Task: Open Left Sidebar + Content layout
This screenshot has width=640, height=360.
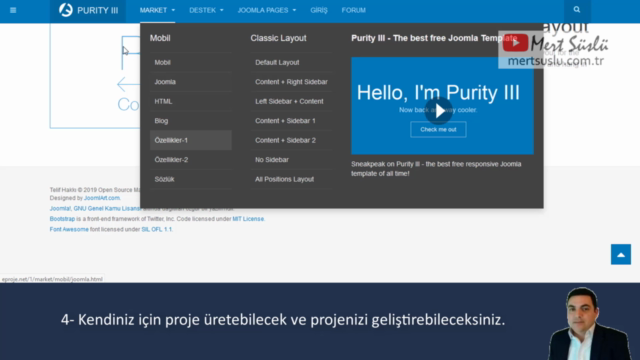Action: [x=291, y=101]
